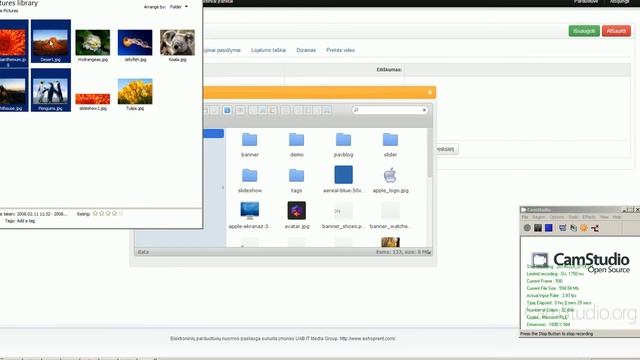Select the highlighted blue item in file manager sidebar
Image resolution: width=640 pixels, height=360 pixels.
pyautogui.click(x=213, y=133)
